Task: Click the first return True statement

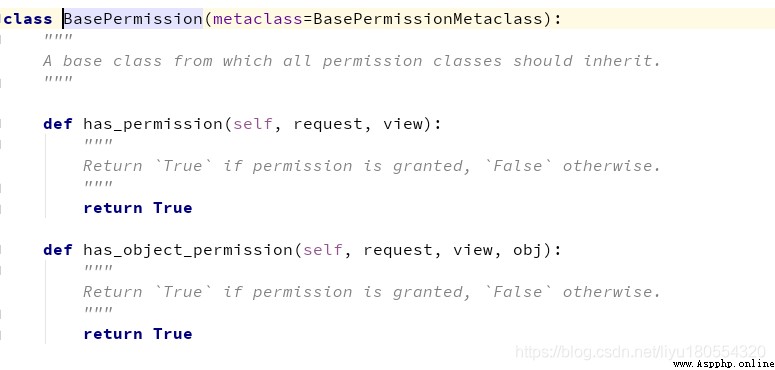Action: (138, 207)
